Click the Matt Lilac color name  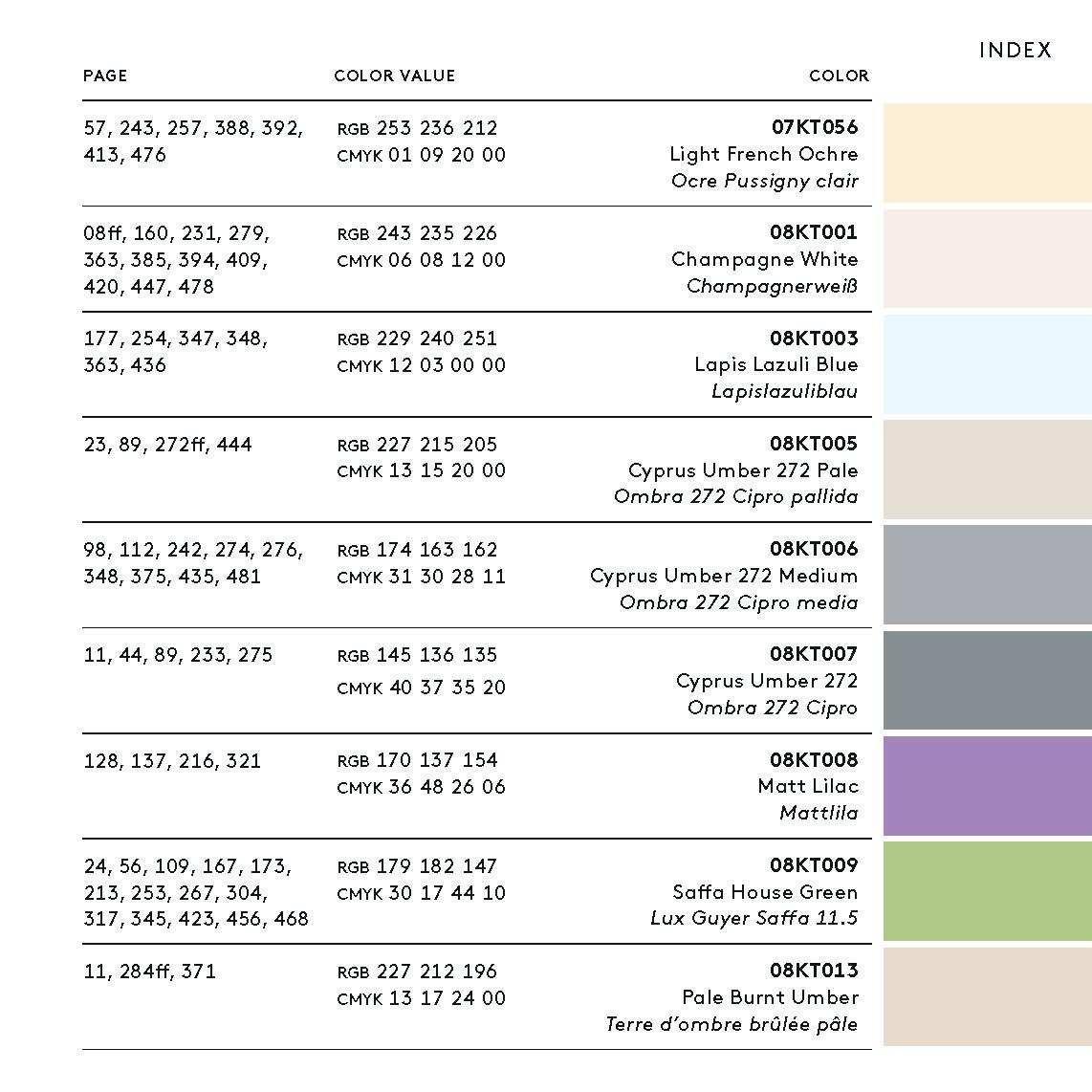[x=808, y=786]
